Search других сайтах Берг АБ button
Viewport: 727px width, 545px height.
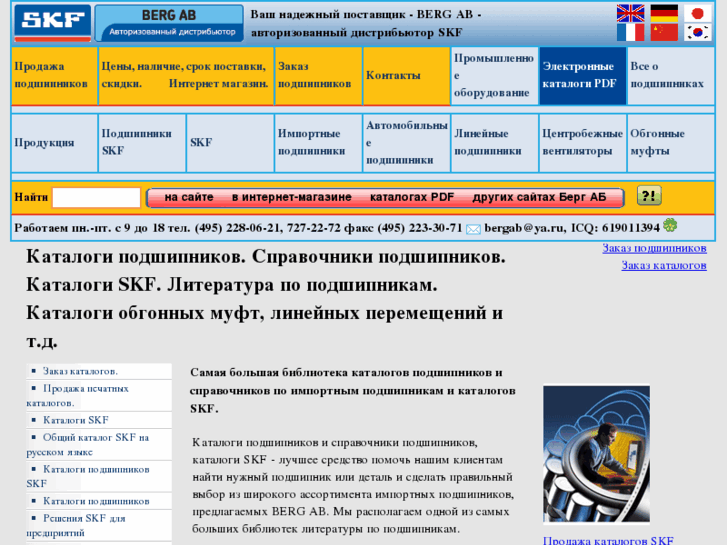pyautogui.click(x=539, y=197)
